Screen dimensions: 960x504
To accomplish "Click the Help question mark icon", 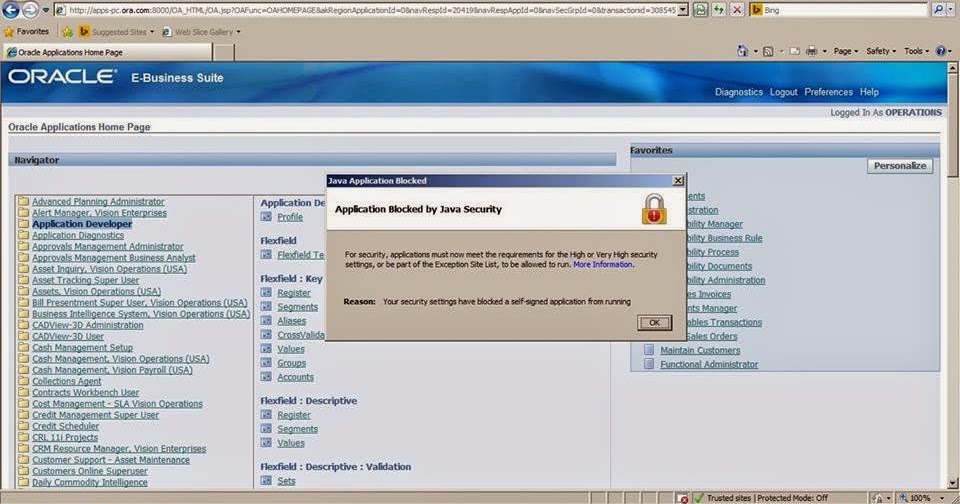I will click(x=941, y=51).
